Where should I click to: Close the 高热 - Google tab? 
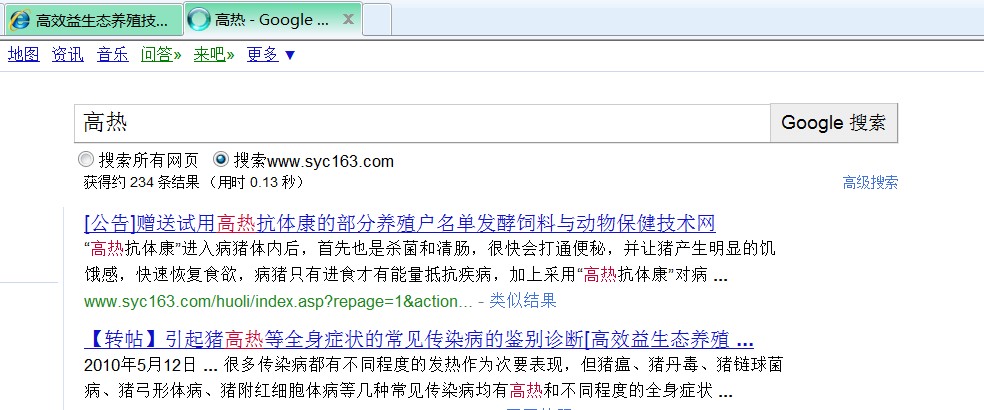click(347, 19)
